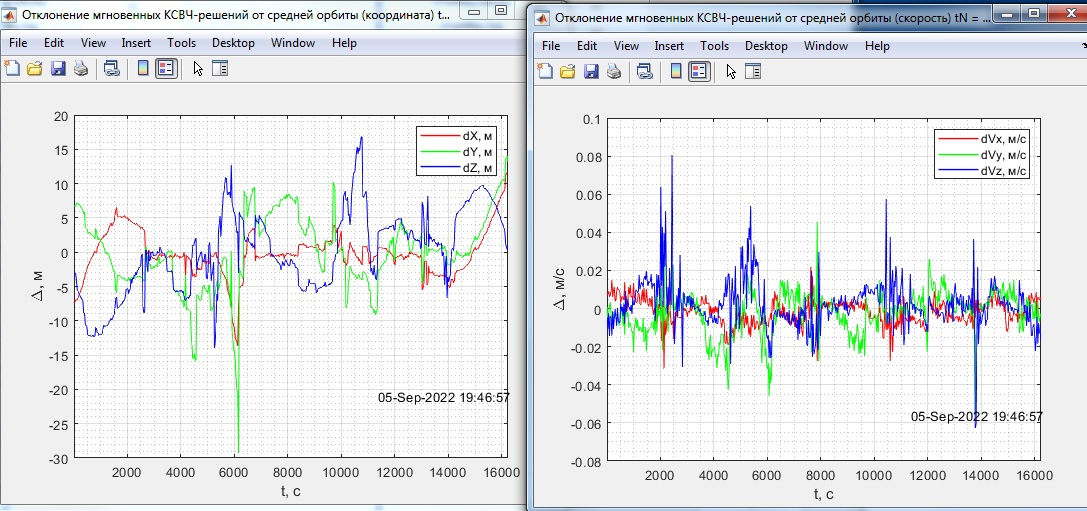This screenshot has width=1087, height=511.
Task: Open Property Inspector in the velocity (скорость) window toolbar
Action: (753, 71)
